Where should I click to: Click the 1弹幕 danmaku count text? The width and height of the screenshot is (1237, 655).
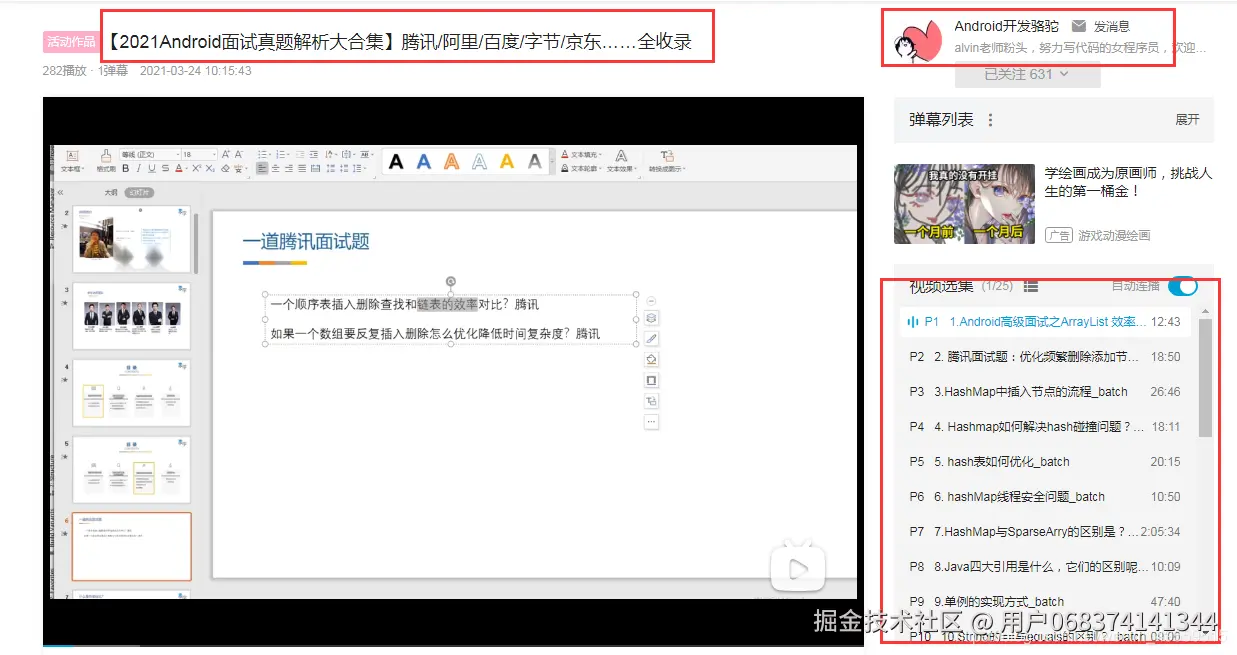(x=113, y=71)
